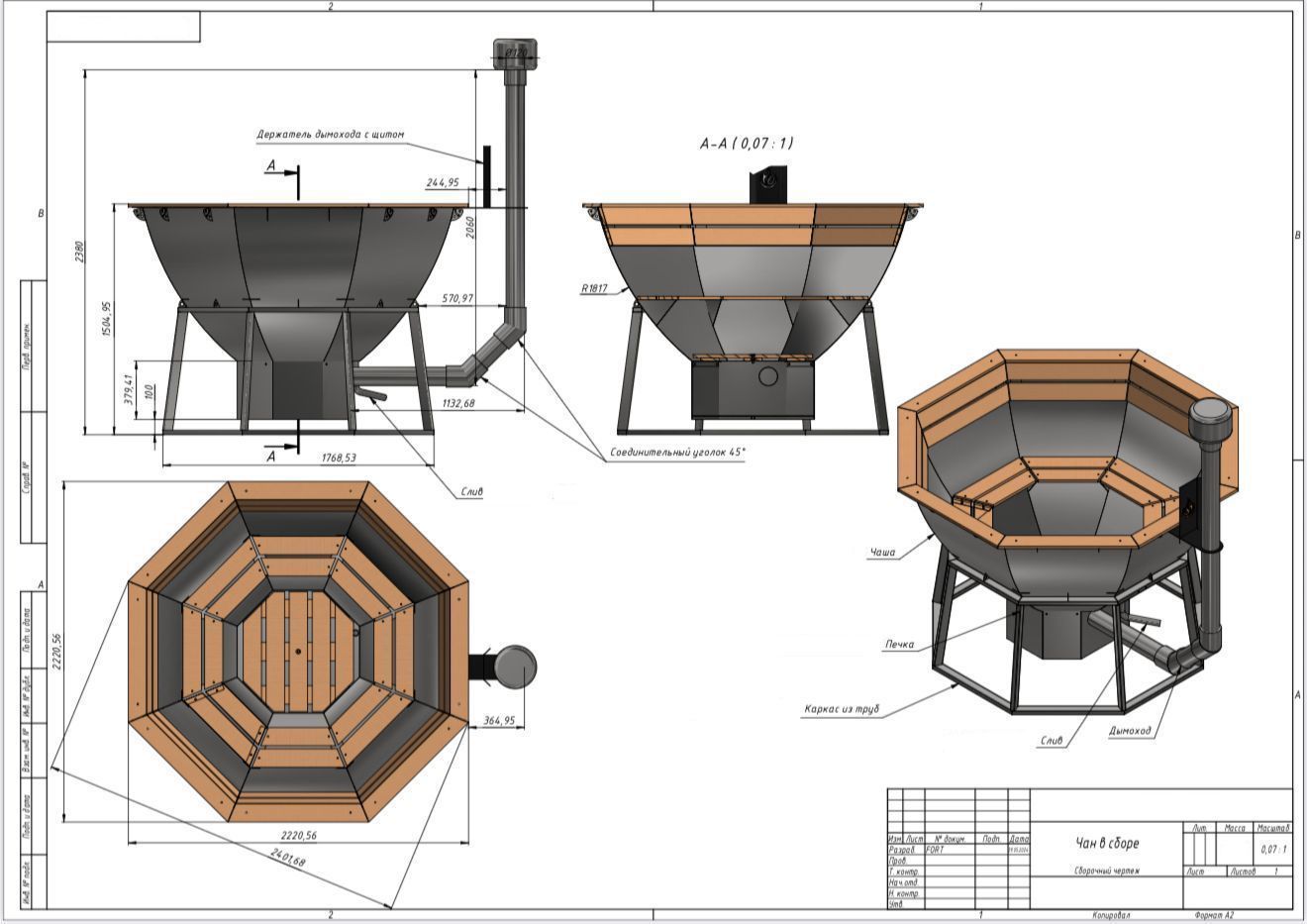Image resolution: width=1307 pixels, height=924 pixels.
Task: Click the "Каркас из труб" callout label
Action: (842, 709)
